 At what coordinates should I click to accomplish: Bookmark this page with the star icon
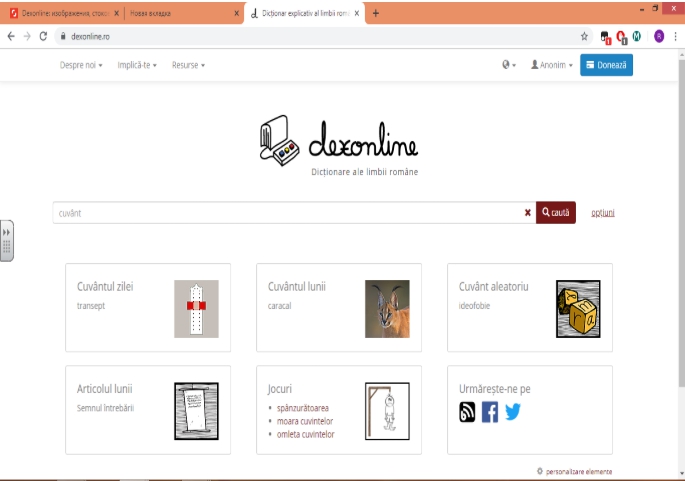pos(585,35)
